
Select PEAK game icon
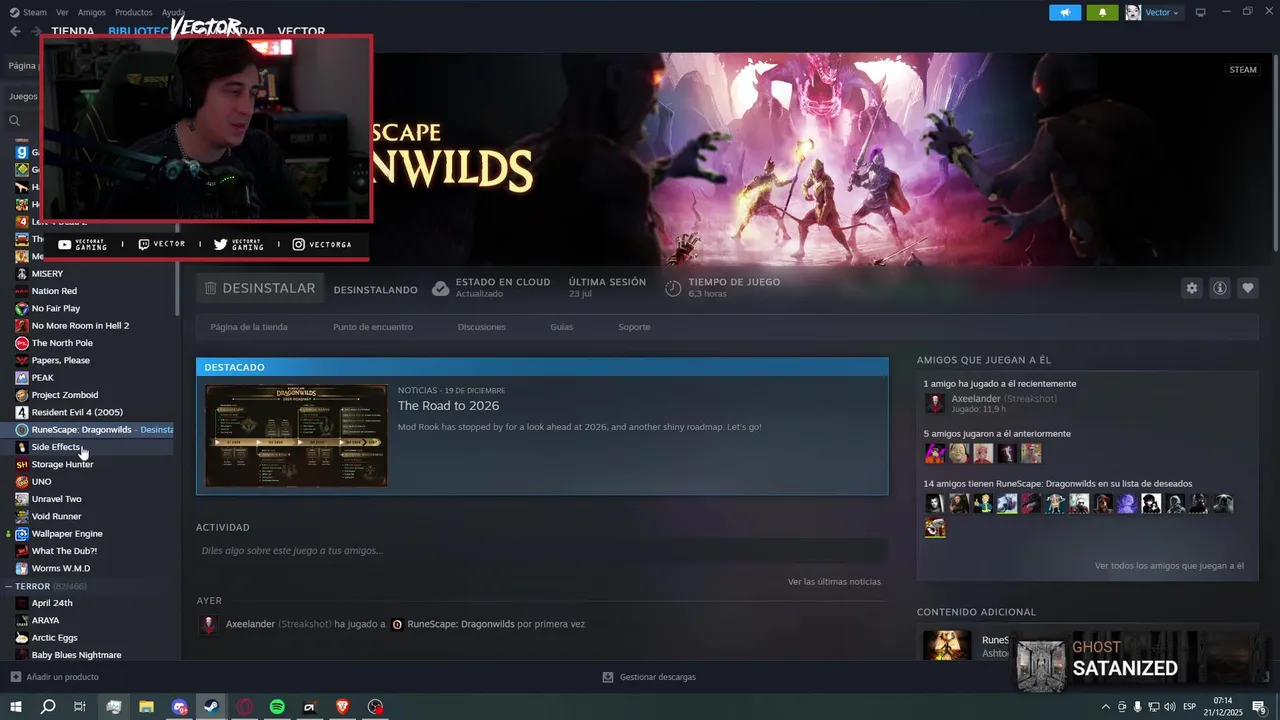coord(22,378)
